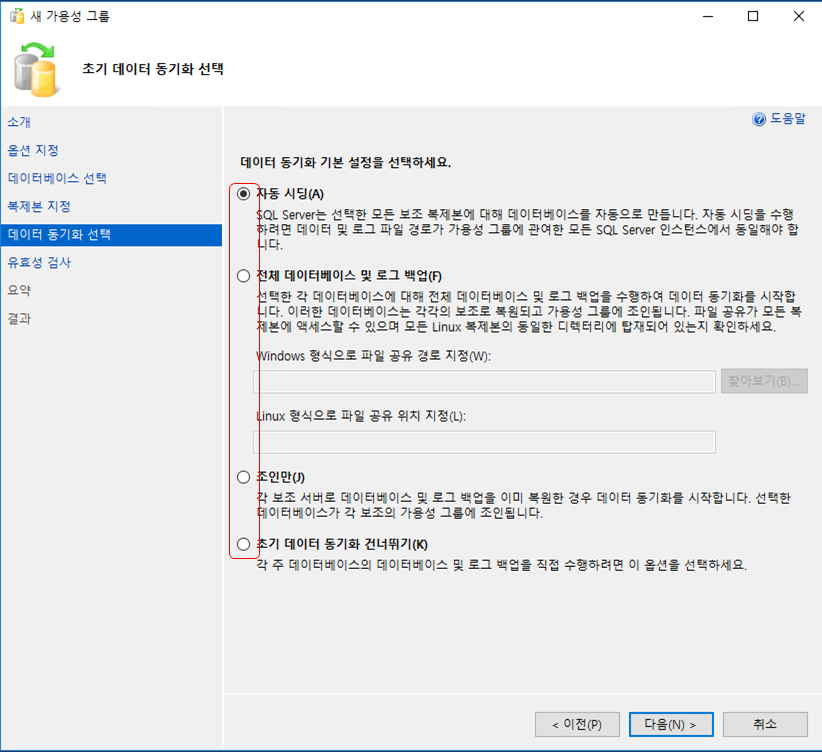The width and height of the screenshot is (822, 752).
Task: Cancel the wizard with 취소
Action: 765,724
